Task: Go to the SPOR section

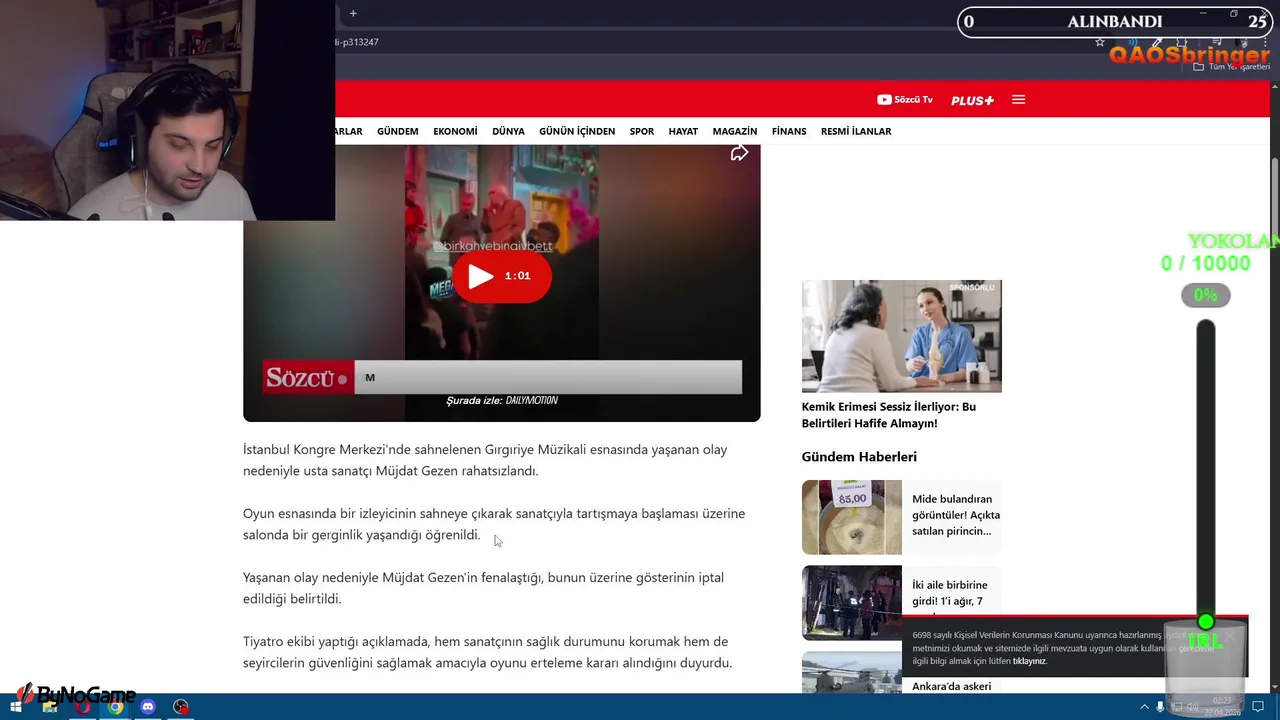Action: (642, 131)
